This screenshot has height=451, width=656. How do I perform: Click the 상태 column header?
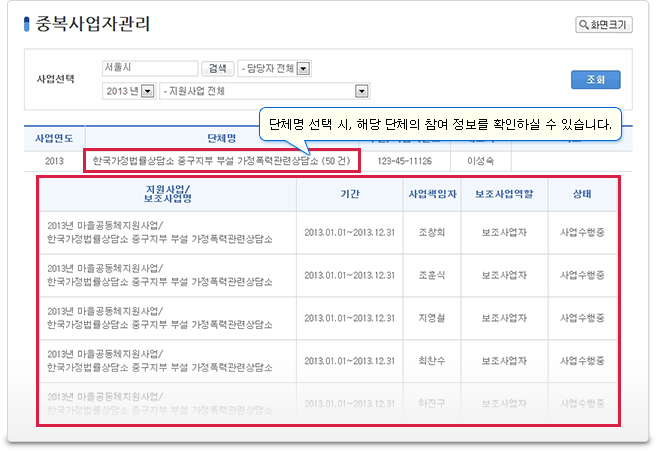(582, 194)
